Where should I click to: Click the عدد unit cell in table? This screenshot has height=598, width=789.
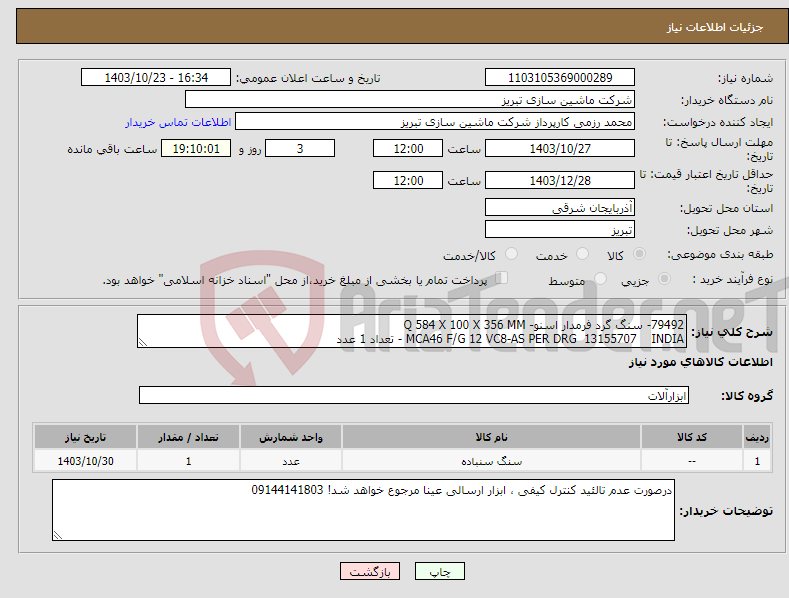pyautogui.click(x=291, y=461)
